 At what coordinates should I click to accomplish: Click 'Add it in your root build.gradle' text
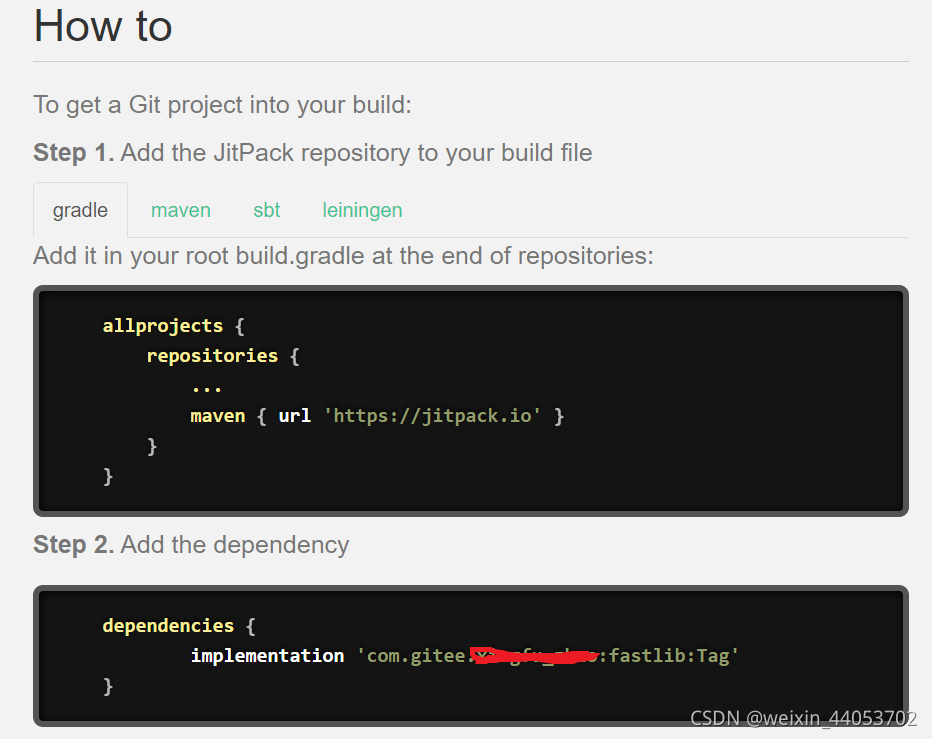[197, 256]
